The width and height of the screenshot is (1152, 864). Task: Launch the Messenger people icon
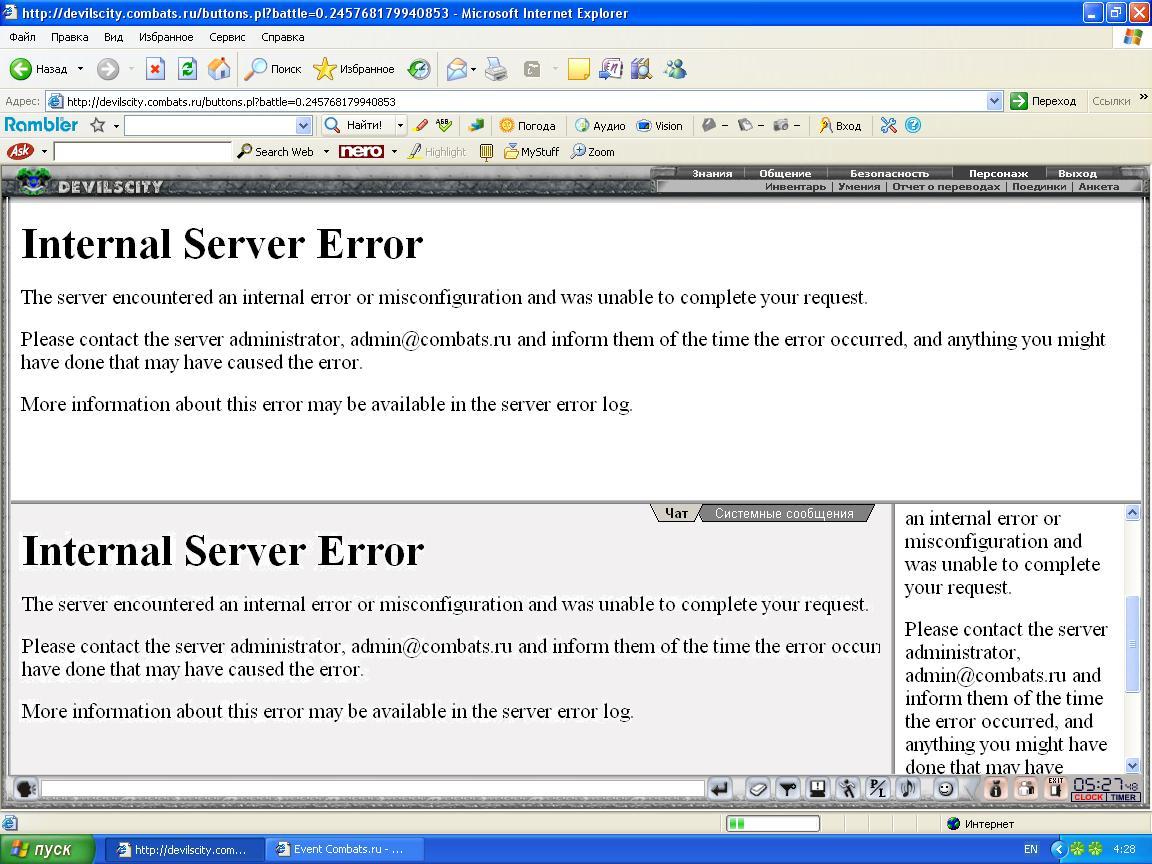click(674, 69)
